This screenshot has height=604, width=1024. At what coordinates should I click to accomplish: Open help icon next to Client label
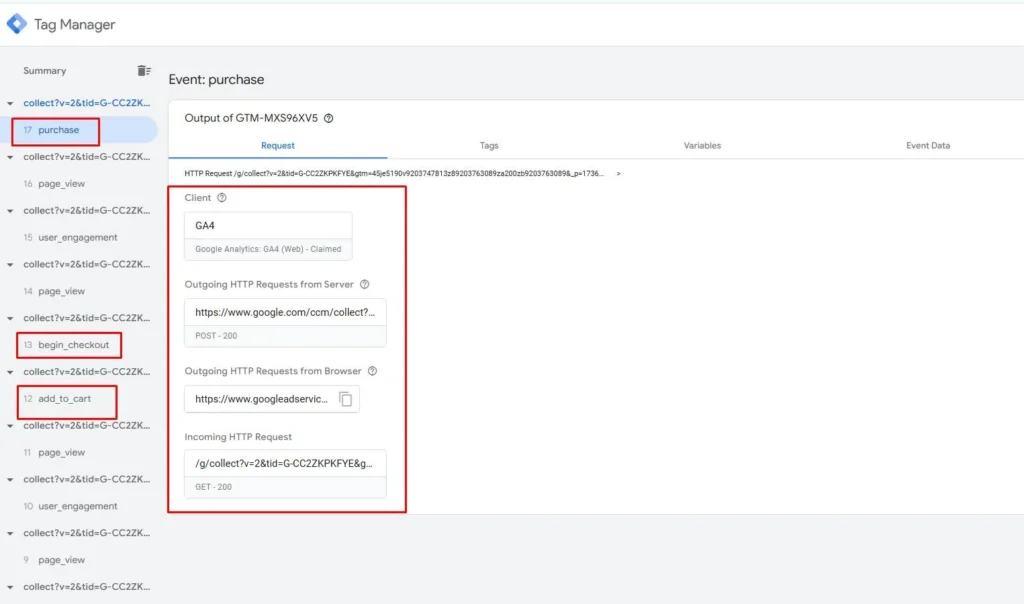pos(222,198)
